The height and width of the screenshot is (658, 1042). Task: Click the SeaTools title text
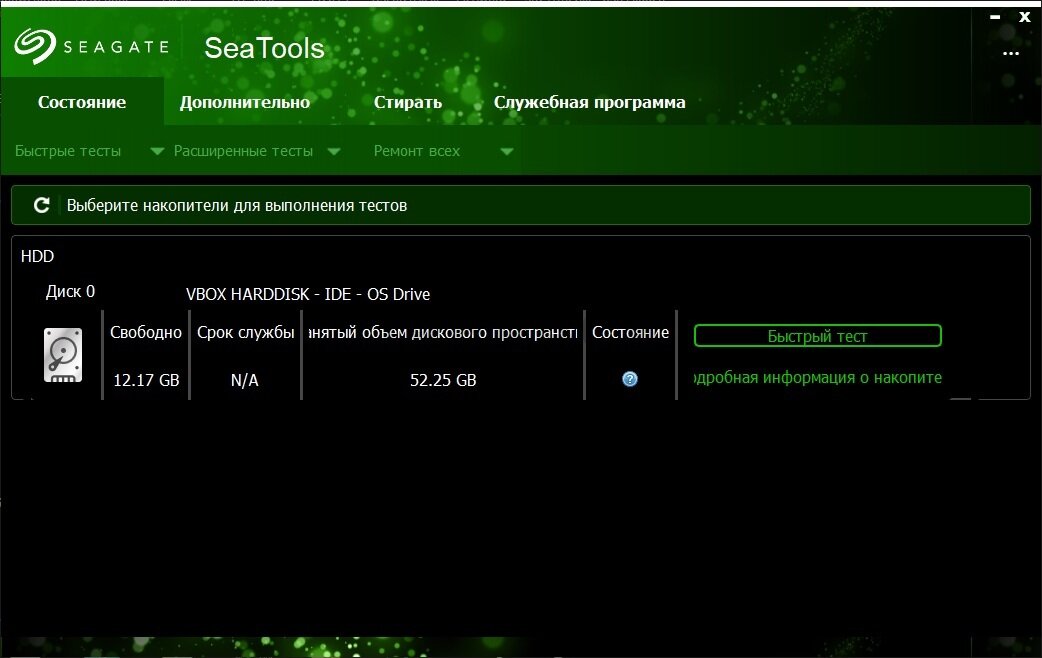(x=264, y=48)
